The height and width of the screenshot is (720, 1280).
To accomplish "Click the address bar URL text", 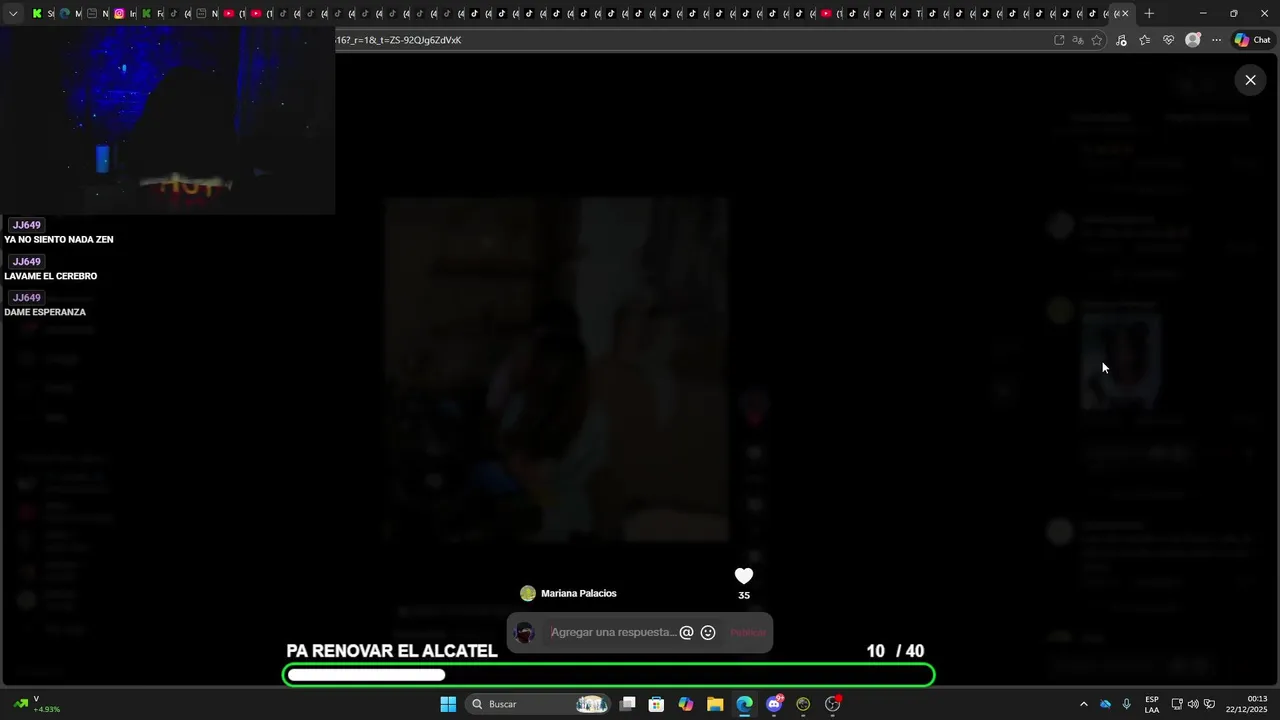I will click(398, 40).
